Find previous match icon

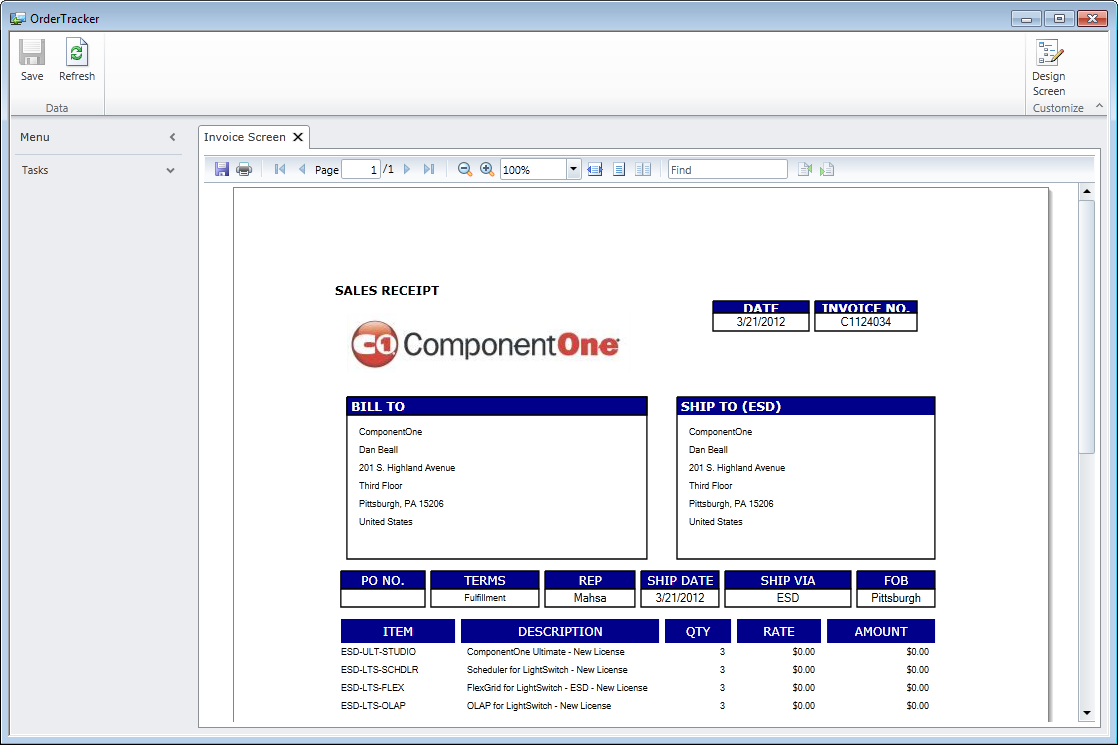pos(805,169)
